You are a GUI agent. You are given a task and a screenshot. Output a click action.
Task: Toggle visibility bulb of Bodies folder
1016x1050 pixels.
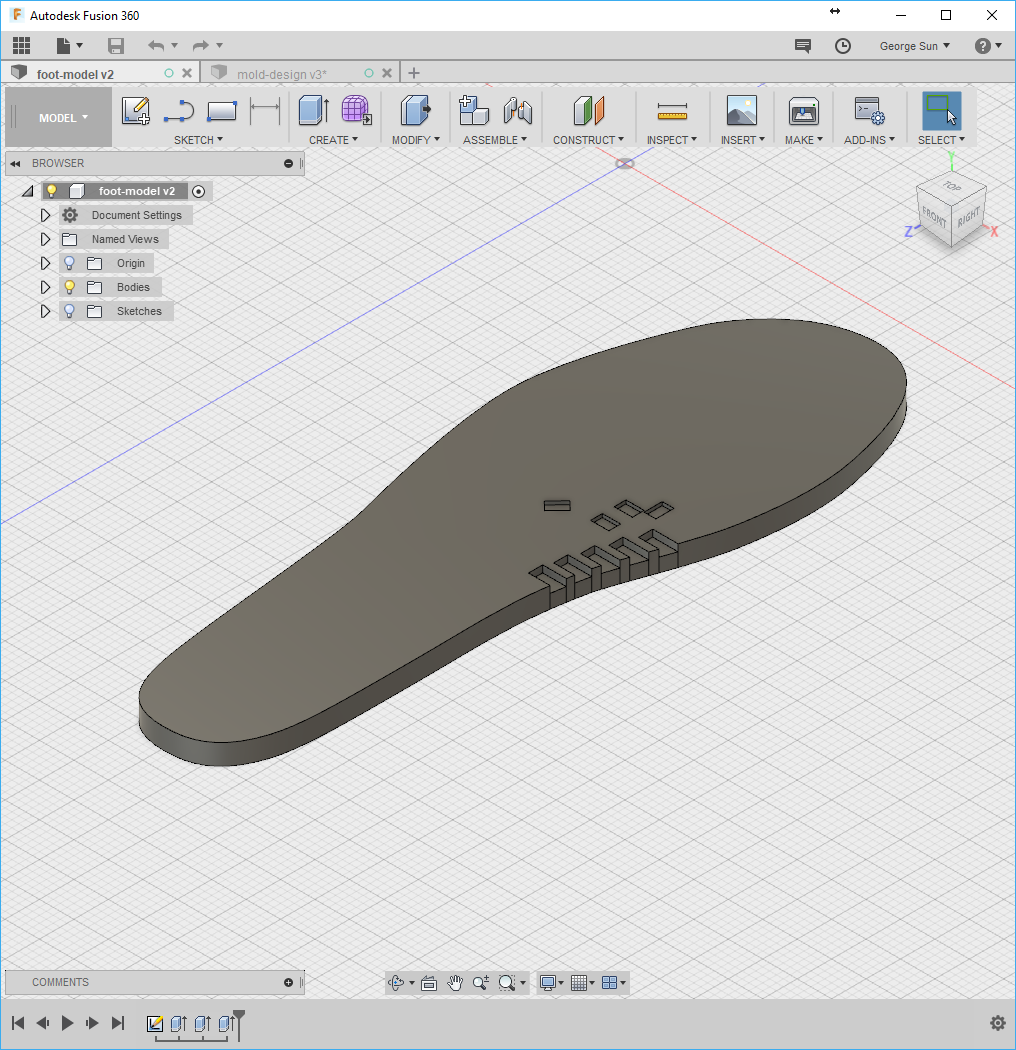coord(69,287)
